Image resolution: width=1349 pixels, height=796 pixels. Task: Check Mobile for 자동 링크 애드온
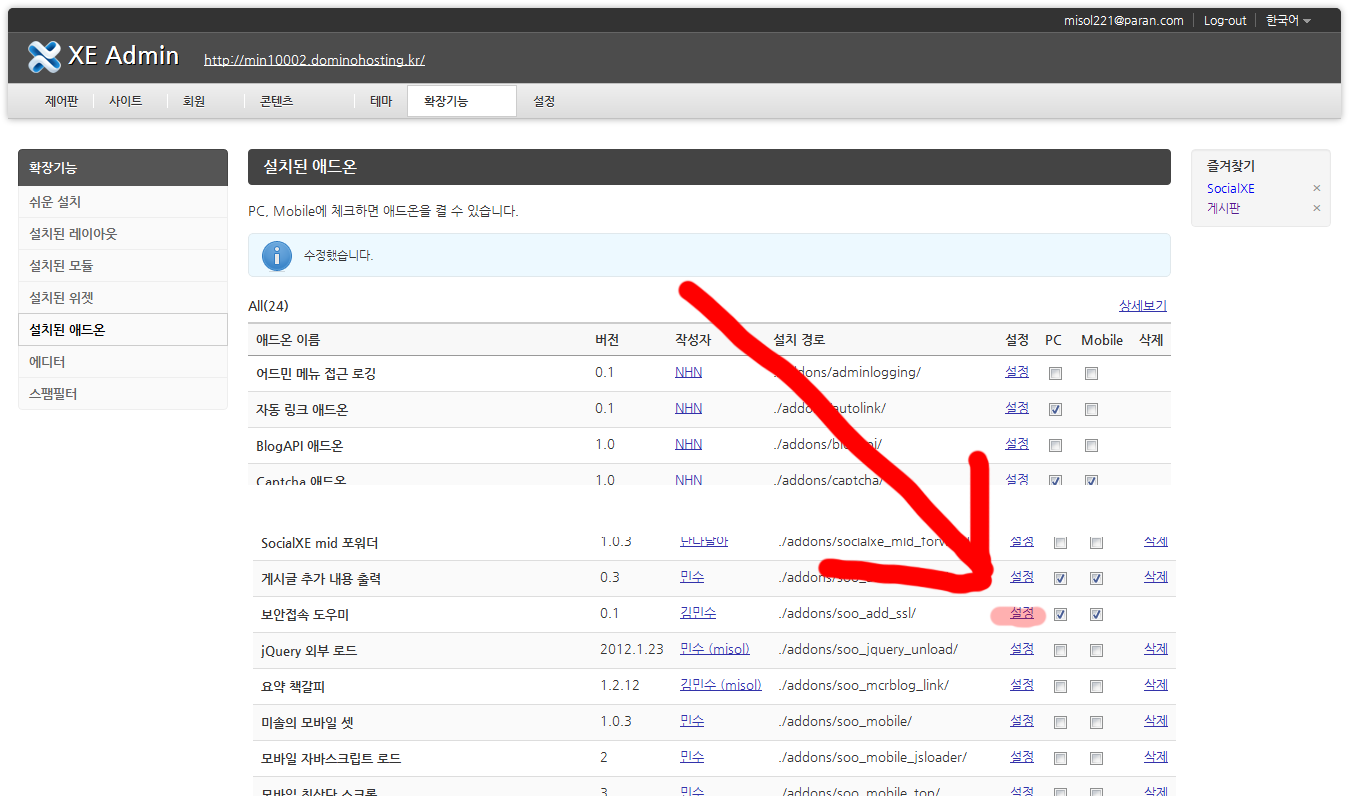coord(1091,409)
